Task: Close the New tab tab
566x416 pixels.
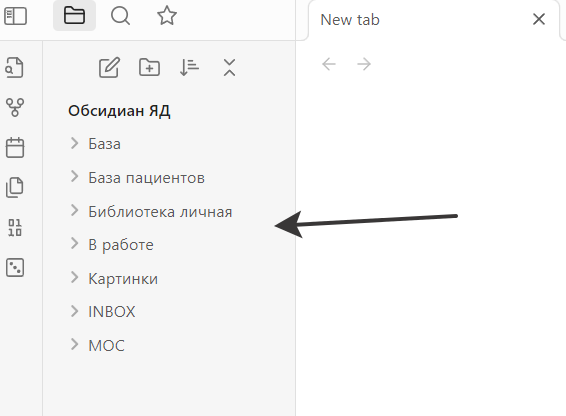Action: pyautogui.click(x=539, y=19)
